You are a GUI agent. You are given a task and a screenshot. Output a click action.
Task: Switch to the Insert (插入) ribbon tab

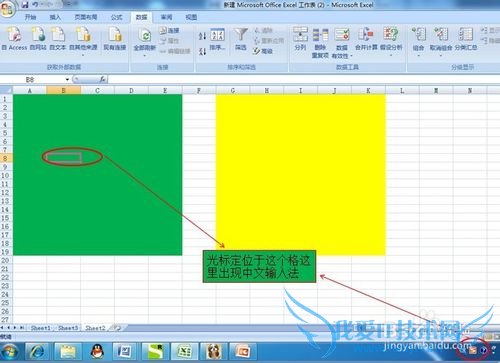pyautogui.click(x=55, y=17)
